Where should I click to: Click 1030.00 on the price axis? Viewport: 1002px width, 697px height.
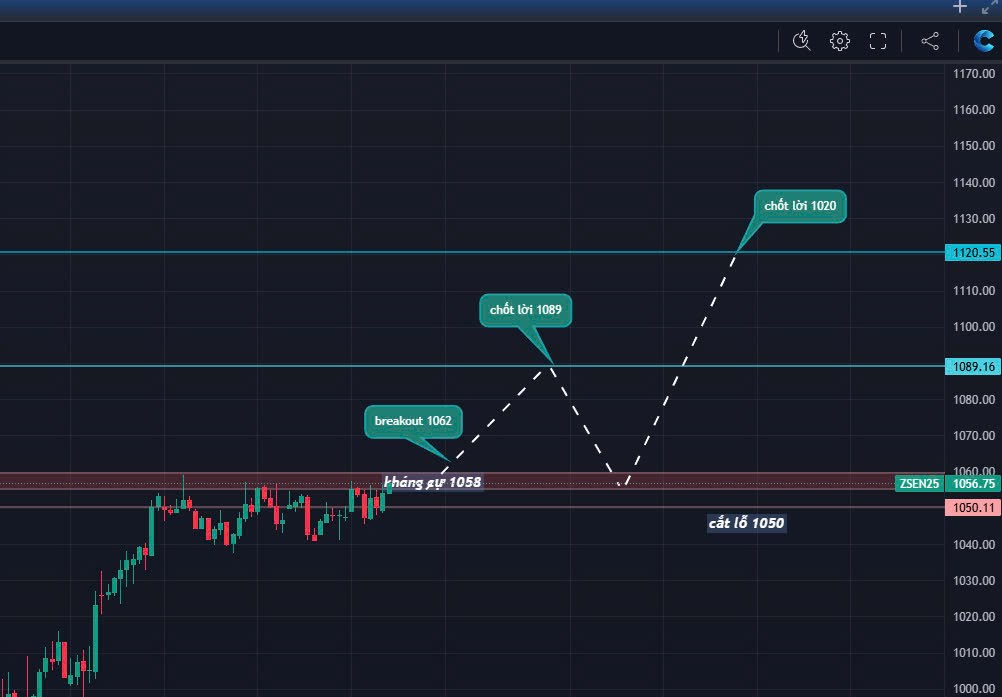pos(974,581)
